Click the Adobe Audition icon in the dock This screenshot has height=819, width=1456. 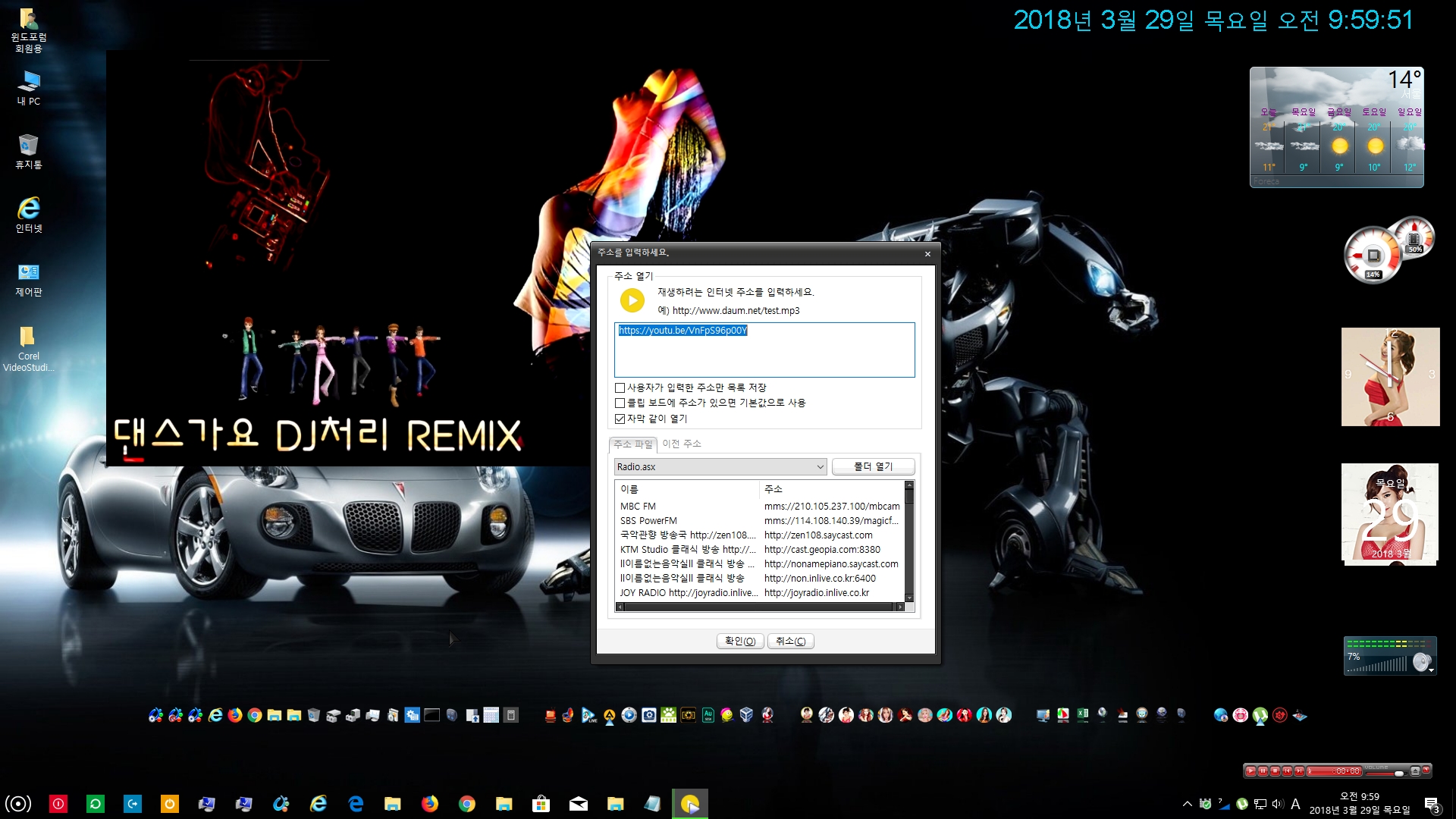point(708,715)
